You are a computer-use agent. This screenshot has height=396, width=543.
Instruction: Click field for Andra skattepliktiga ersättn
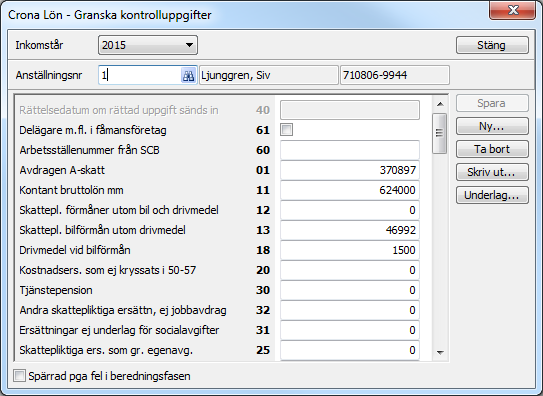pos(350,310)
